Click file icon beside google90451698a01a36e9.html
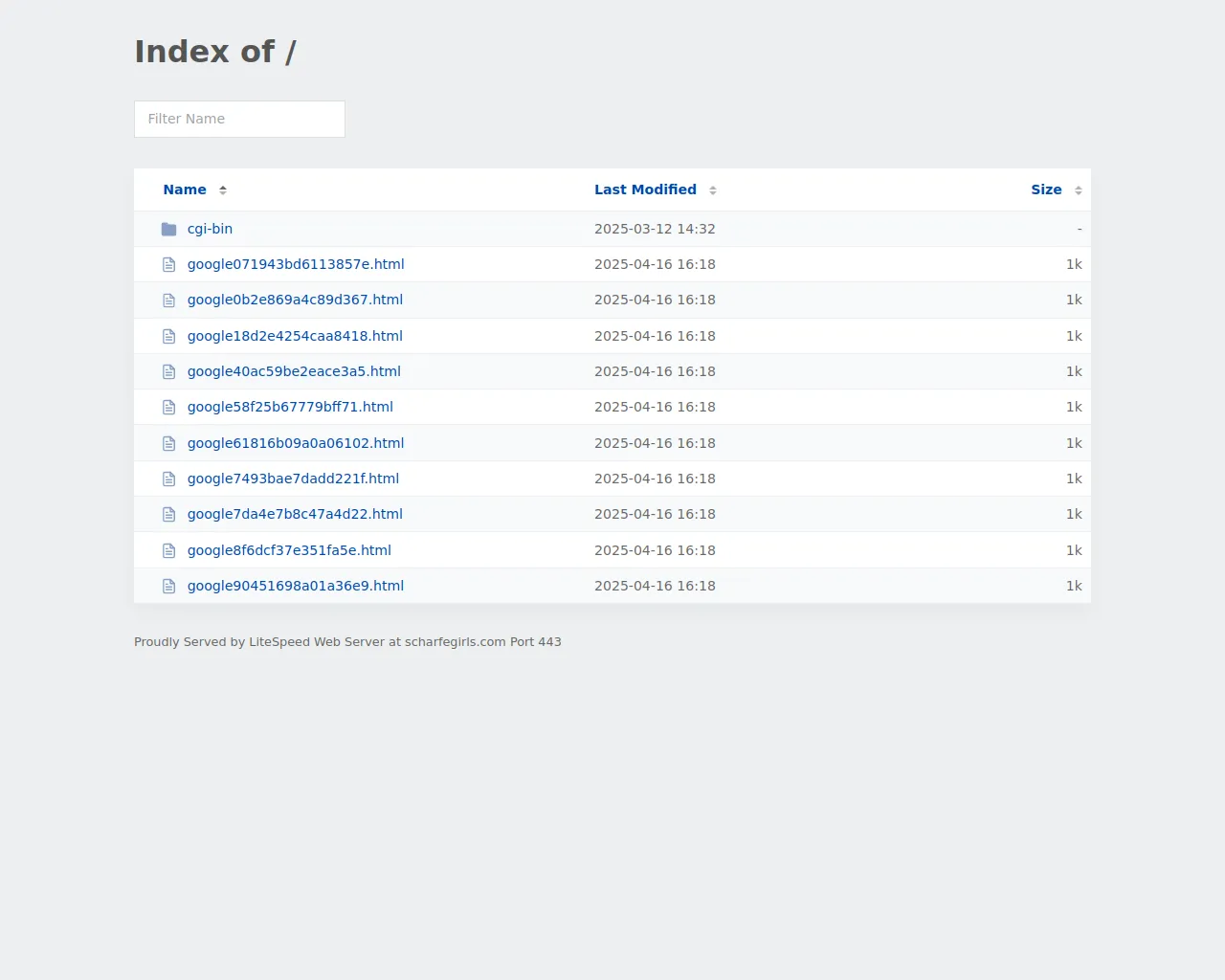Image resolution: width=1225 pixels, height=980 pixels. point(169,587)
